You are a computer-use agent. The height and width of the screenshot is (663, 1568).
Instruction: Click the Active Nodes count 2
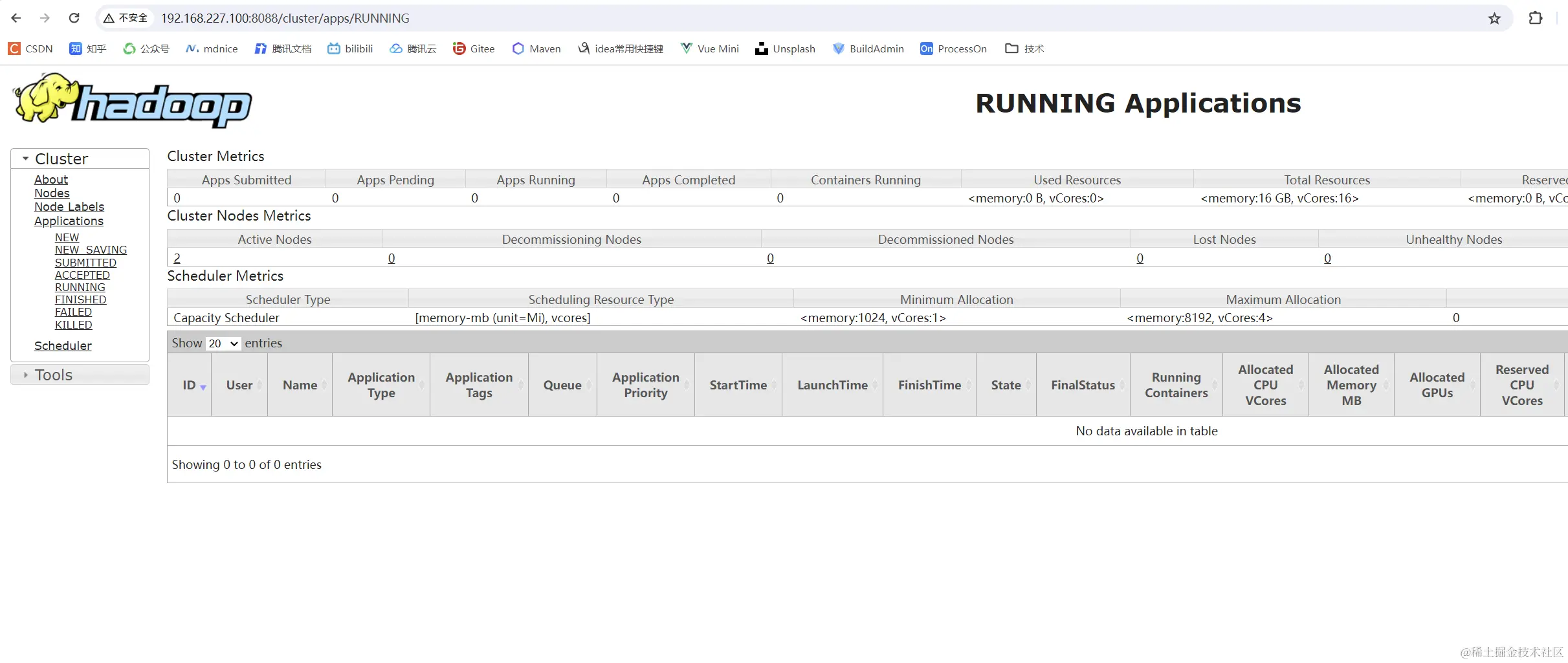(x=177, y=258)
